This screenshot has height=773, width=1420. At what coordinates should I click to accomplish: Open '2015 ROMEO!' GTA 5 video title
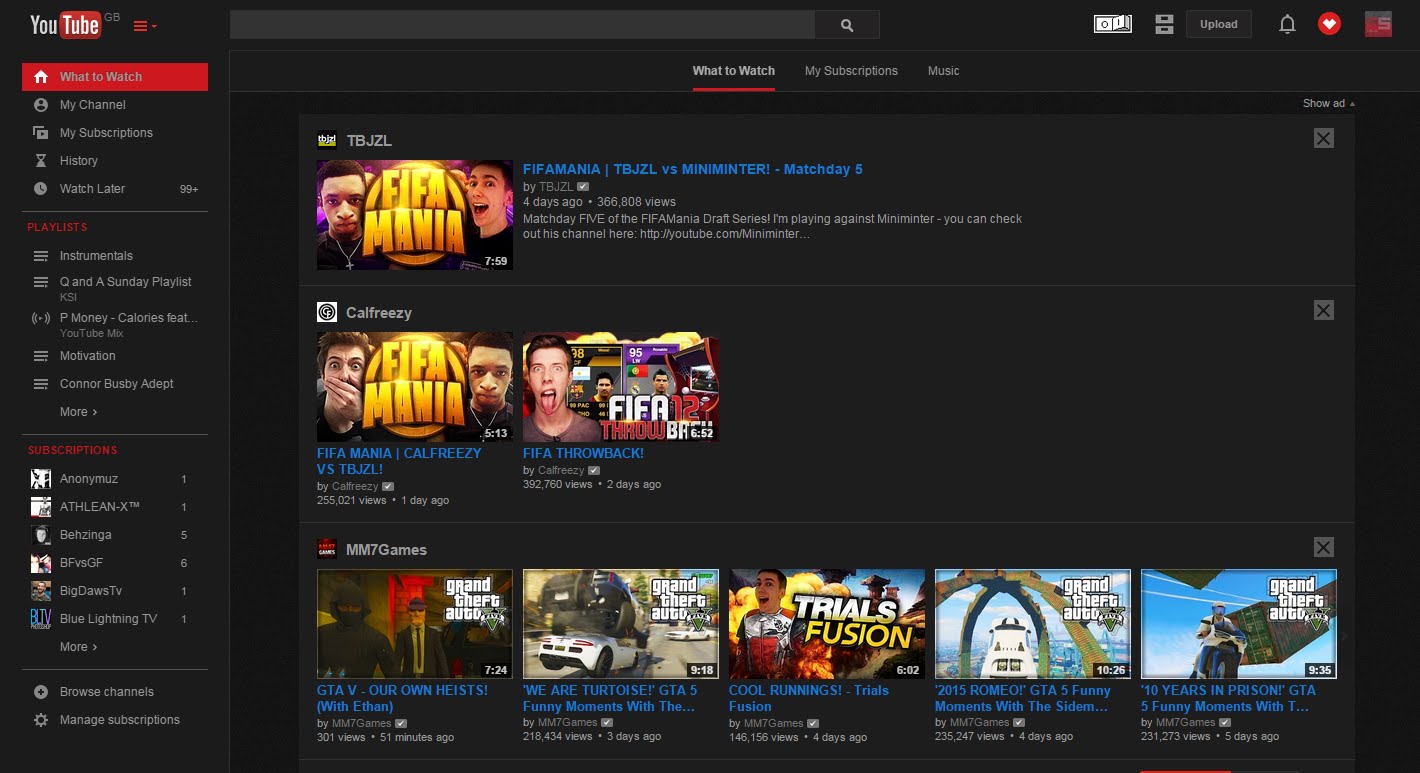pyautogui.click(x=1023, y=698)
